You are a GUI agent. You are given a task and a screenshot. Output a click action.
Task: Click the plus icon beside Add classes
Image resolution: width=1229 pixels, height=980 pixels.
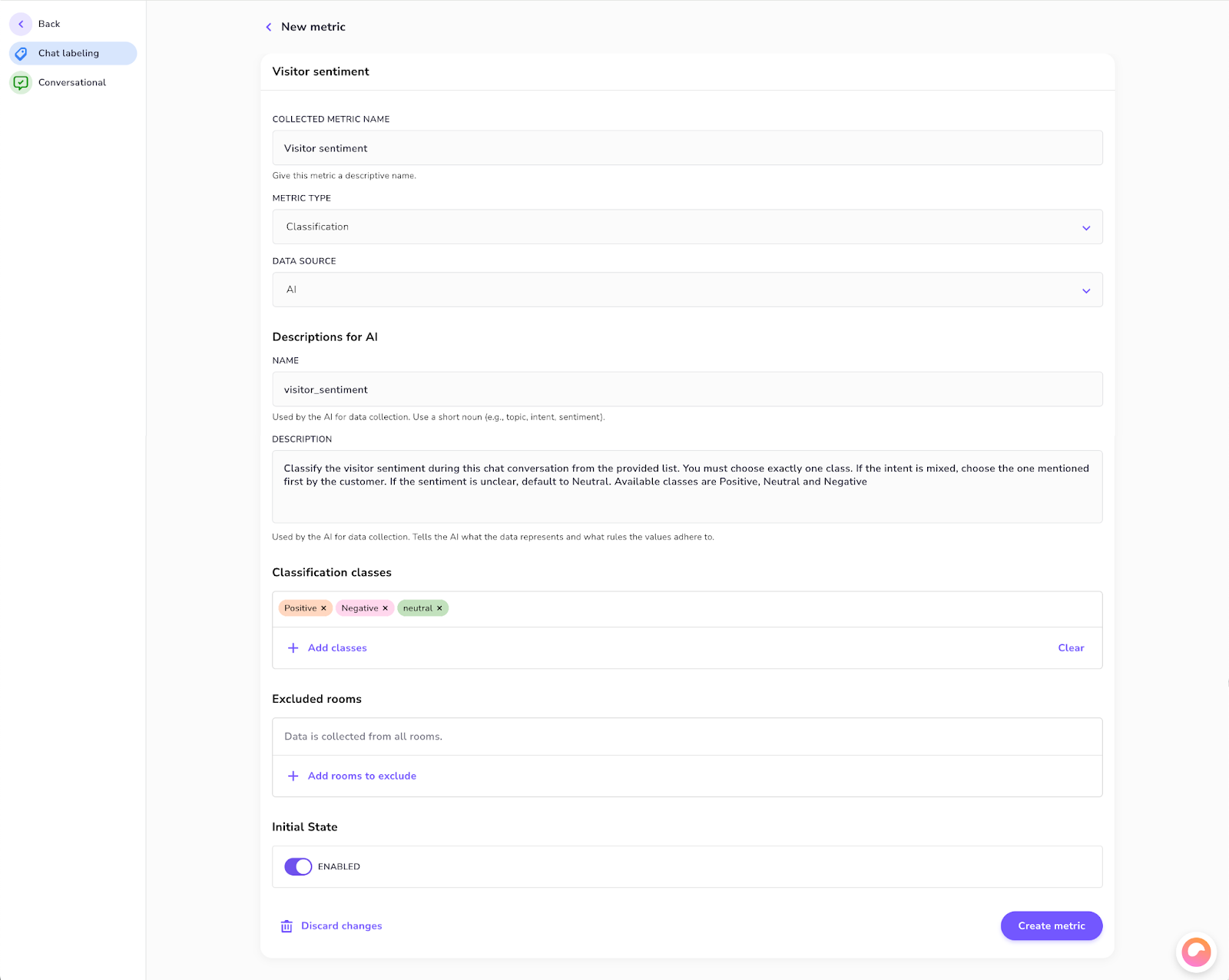(293, 648)
